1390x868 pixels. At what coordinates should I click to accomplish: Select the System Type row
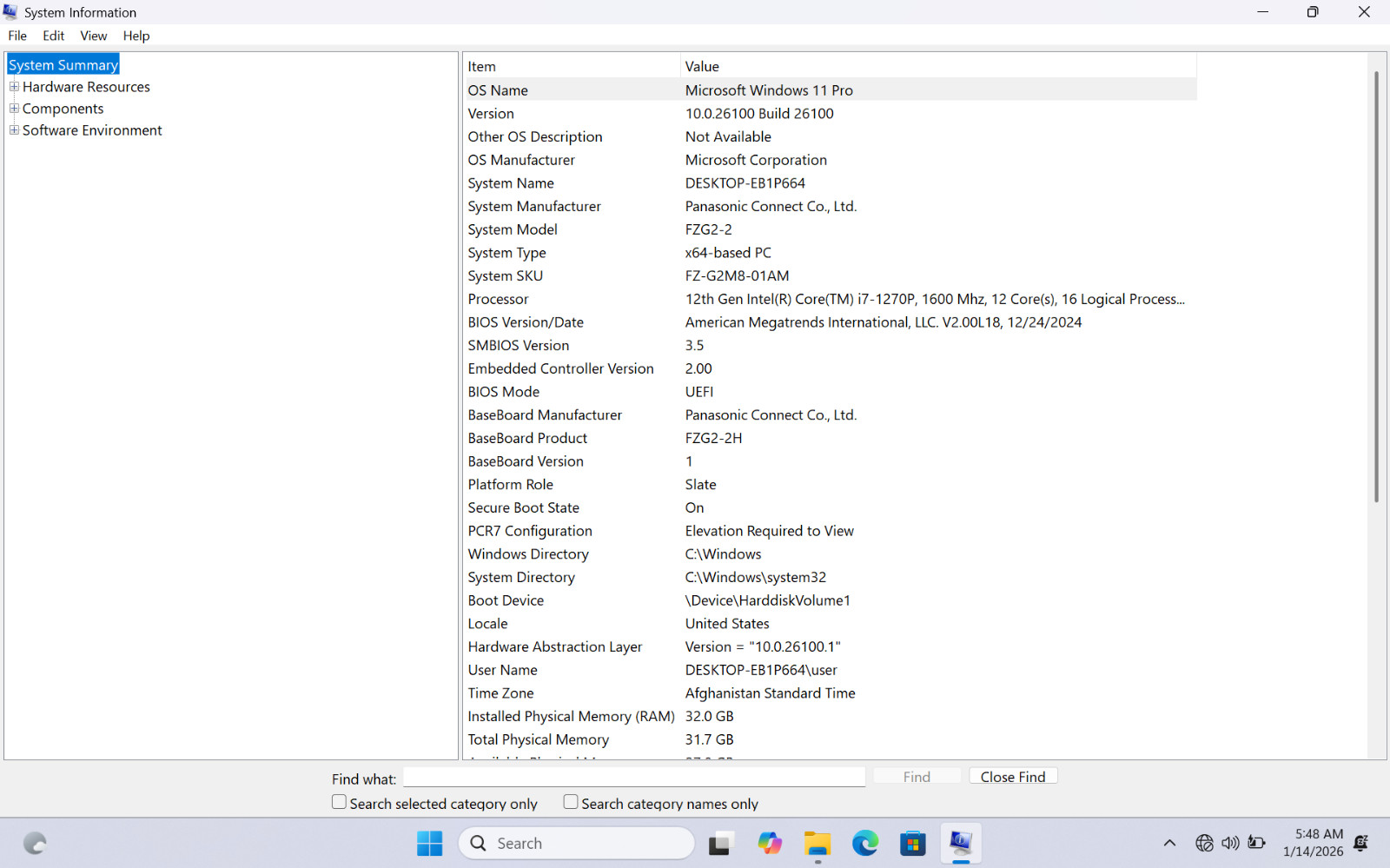[x=831, y=253]
